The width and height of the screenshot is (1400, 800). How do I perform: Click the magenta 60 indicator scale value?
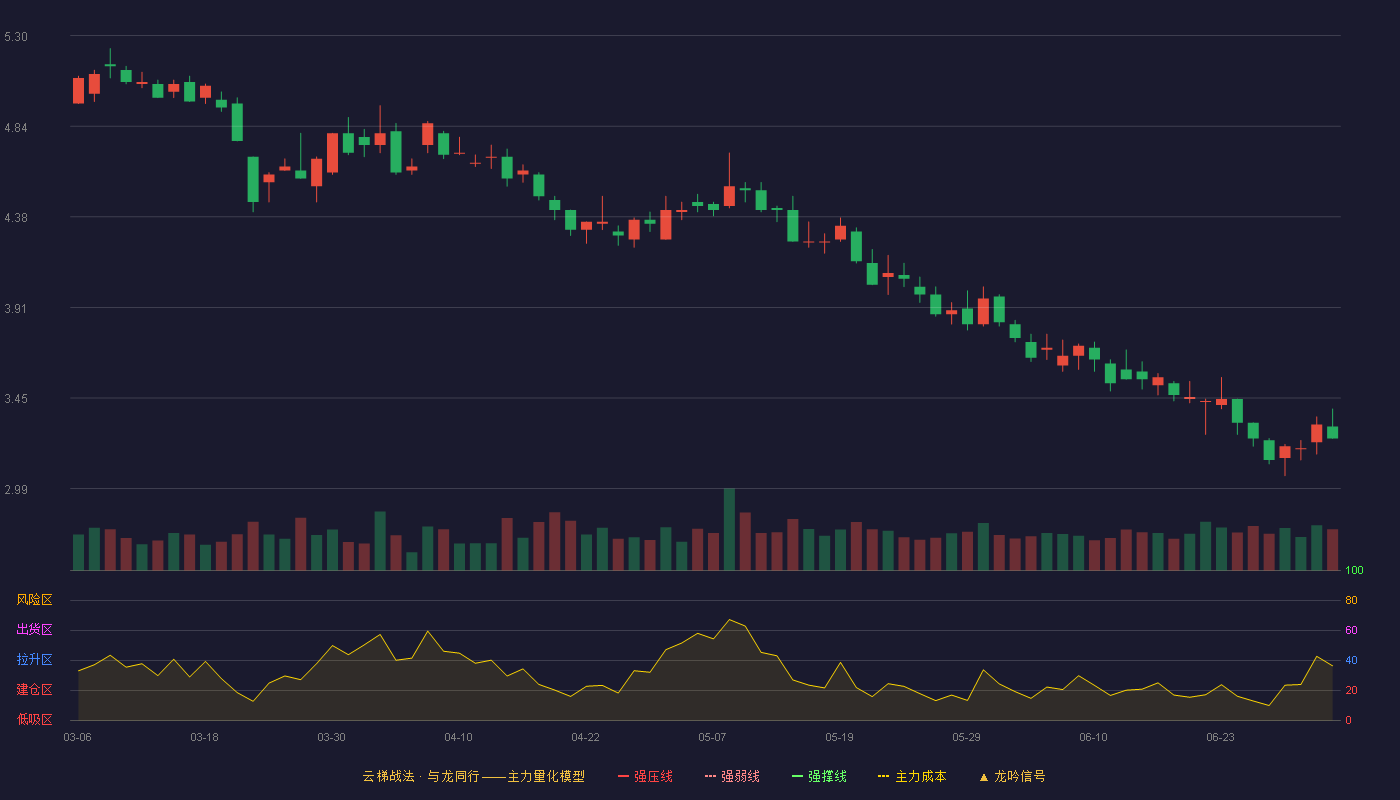pyautogui.click(x=1351, y=631)
